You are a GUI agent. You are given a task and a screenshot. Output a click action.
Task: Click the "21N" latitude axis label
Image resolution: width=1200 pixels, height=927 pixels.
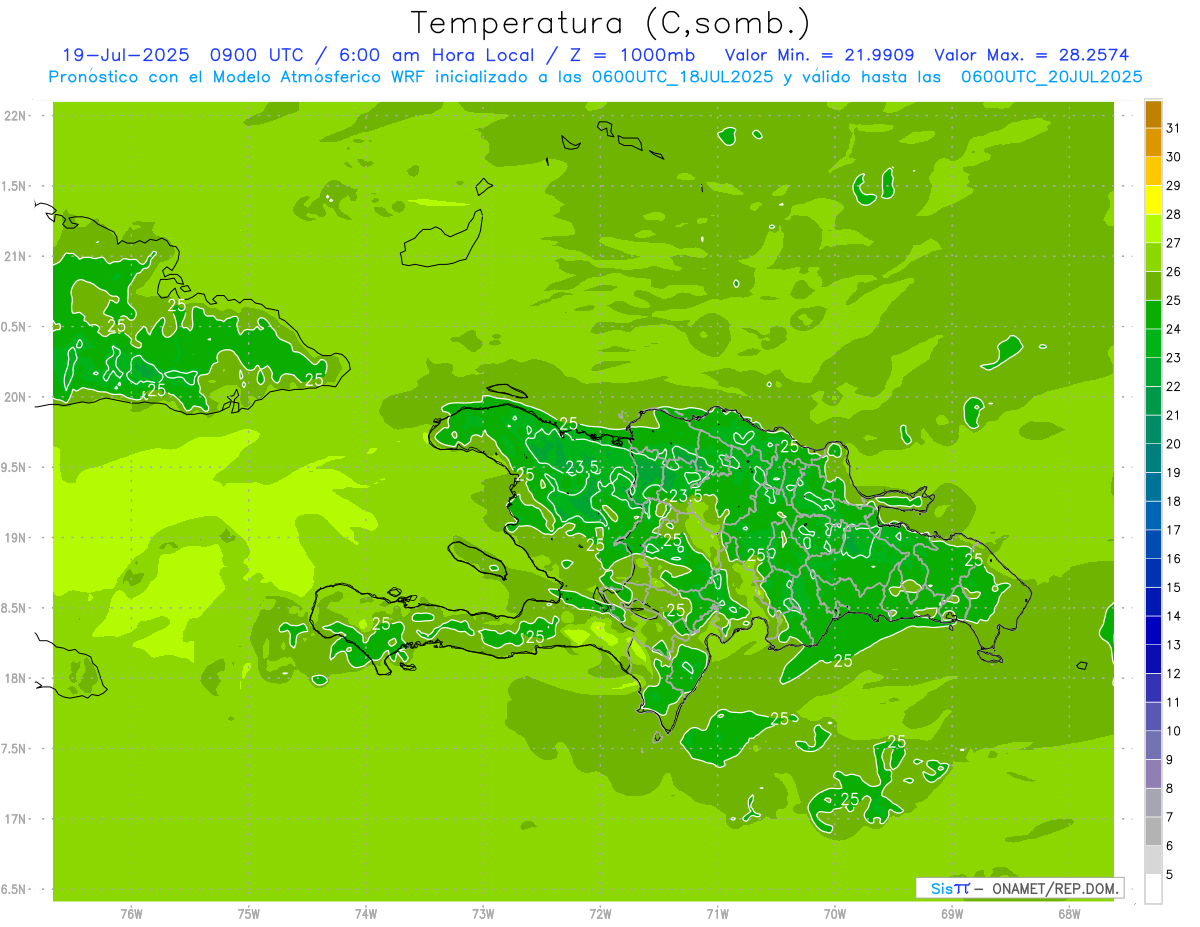click(15, 256)
